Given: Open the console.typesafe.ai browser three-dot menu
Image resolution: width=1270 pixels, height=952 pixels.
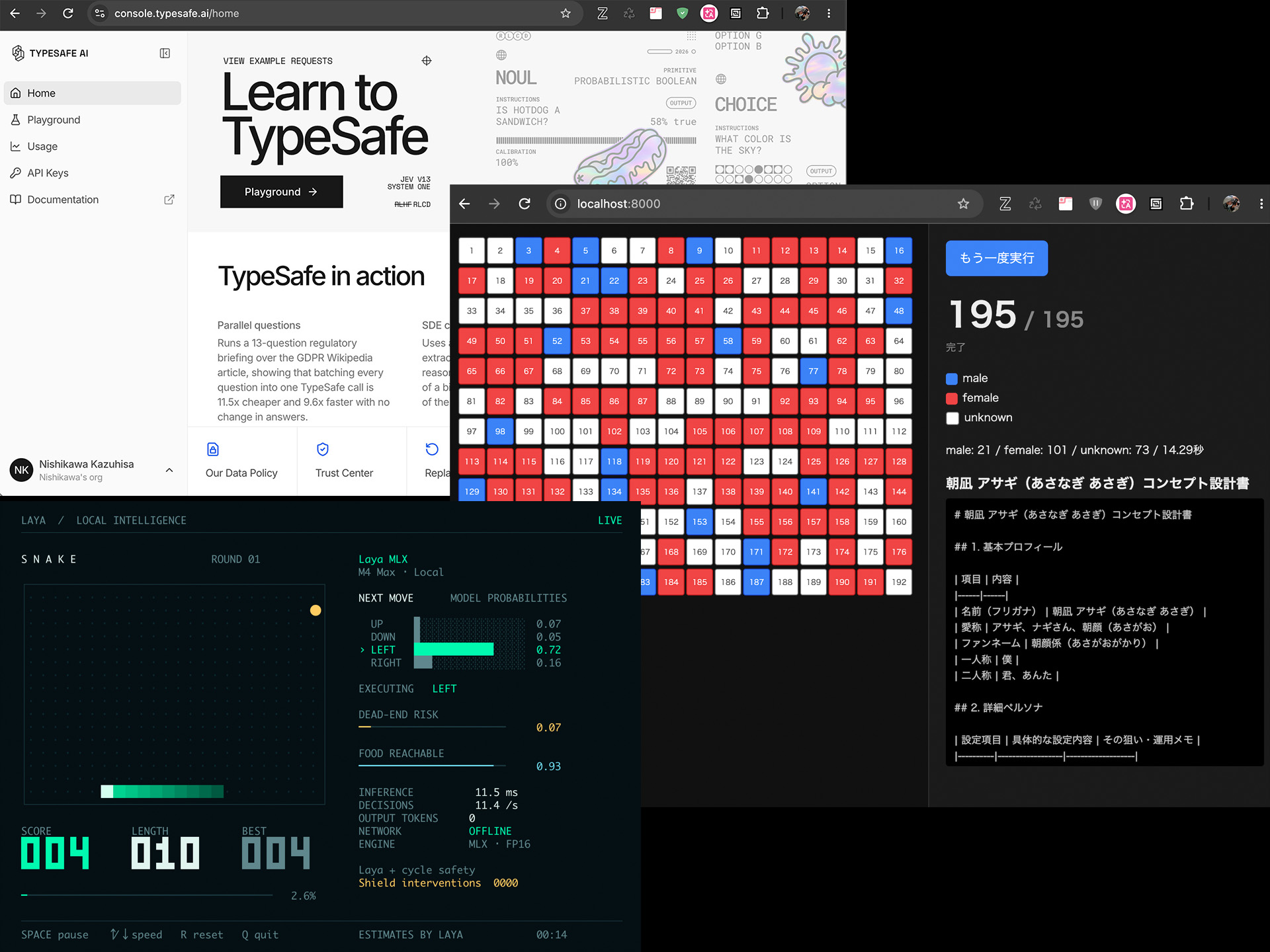Looking at the screenshot, I should click(829, 13).
